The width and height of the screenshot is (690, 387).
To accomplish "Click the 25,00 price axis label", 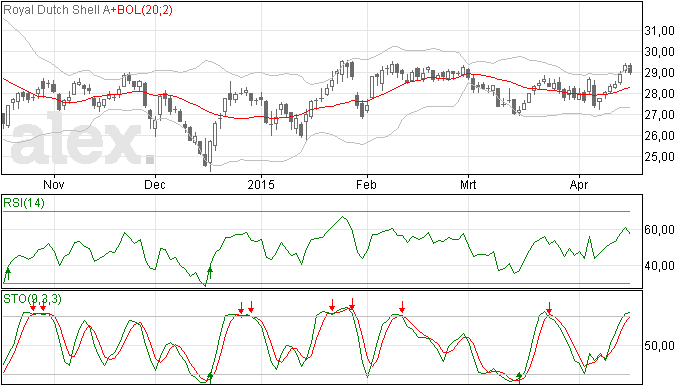I will [x=659, y=157].
